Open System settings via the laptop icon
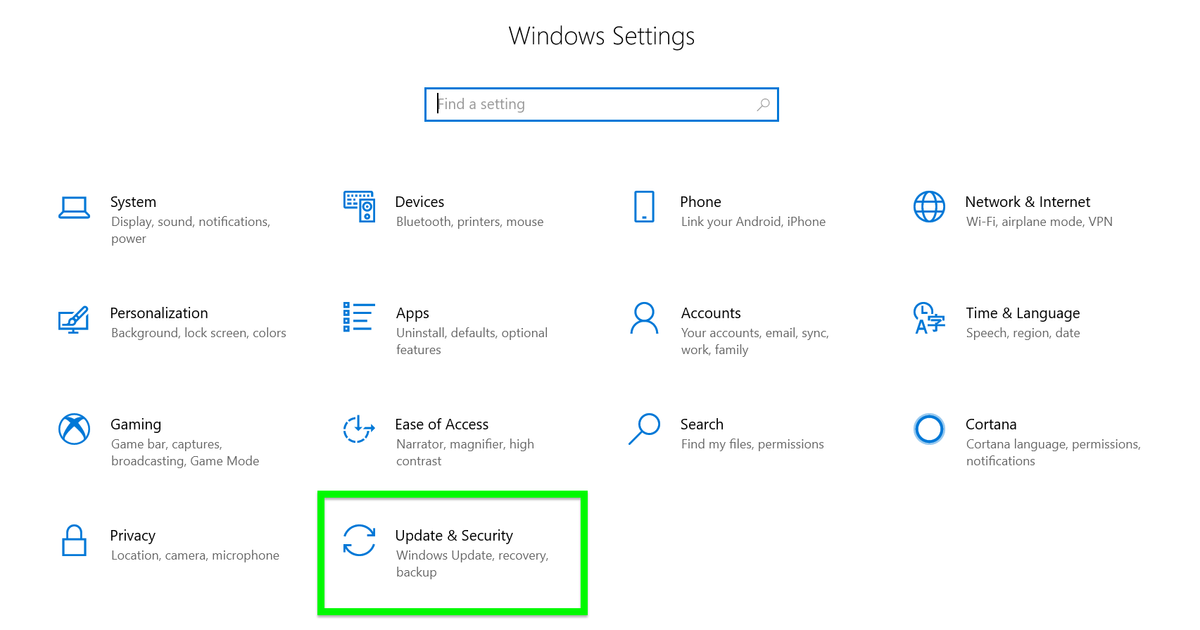 (x=74, y=208)
